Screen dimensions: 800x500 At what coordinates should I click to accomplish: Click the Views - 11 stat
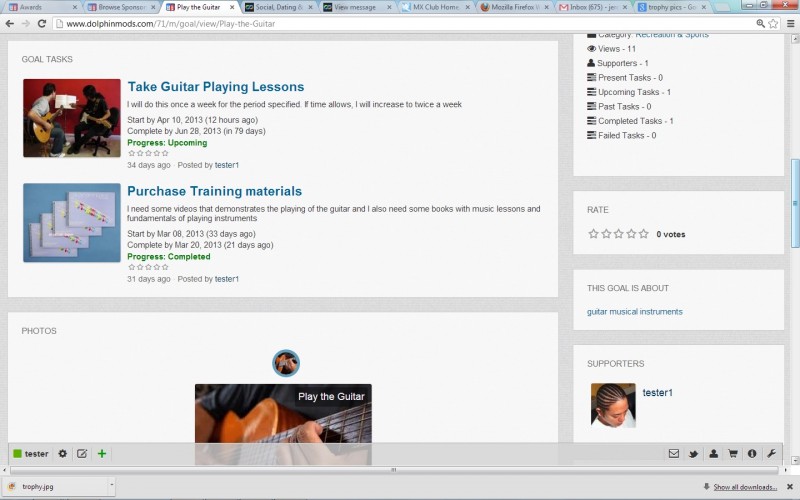(611, 48)
